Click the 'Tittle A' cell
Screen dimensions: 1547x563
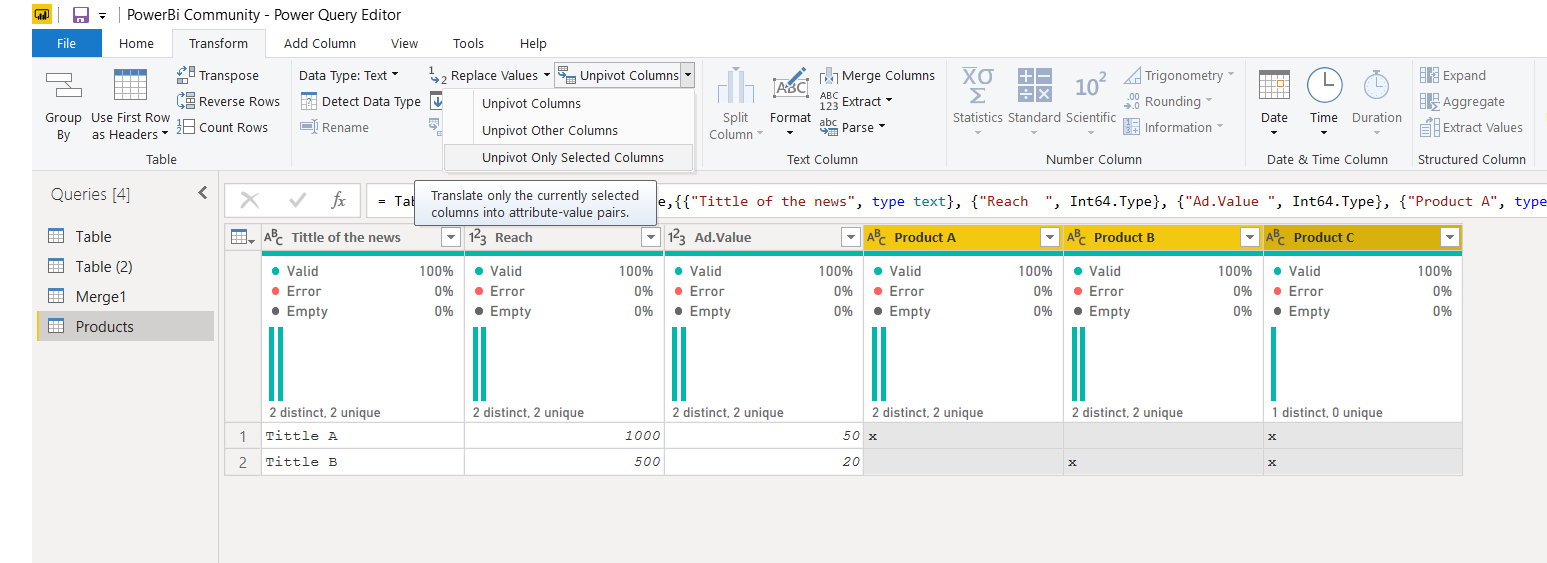click(362, 436)
